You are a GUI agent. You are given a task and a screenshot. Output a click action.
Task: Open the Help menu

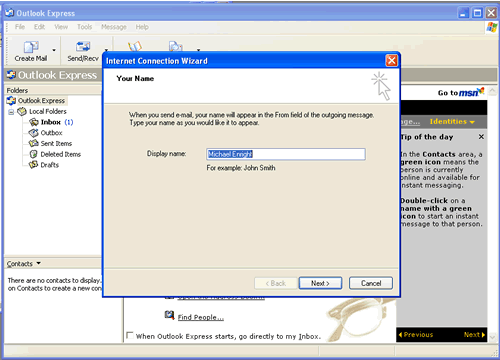coord(142,27)
